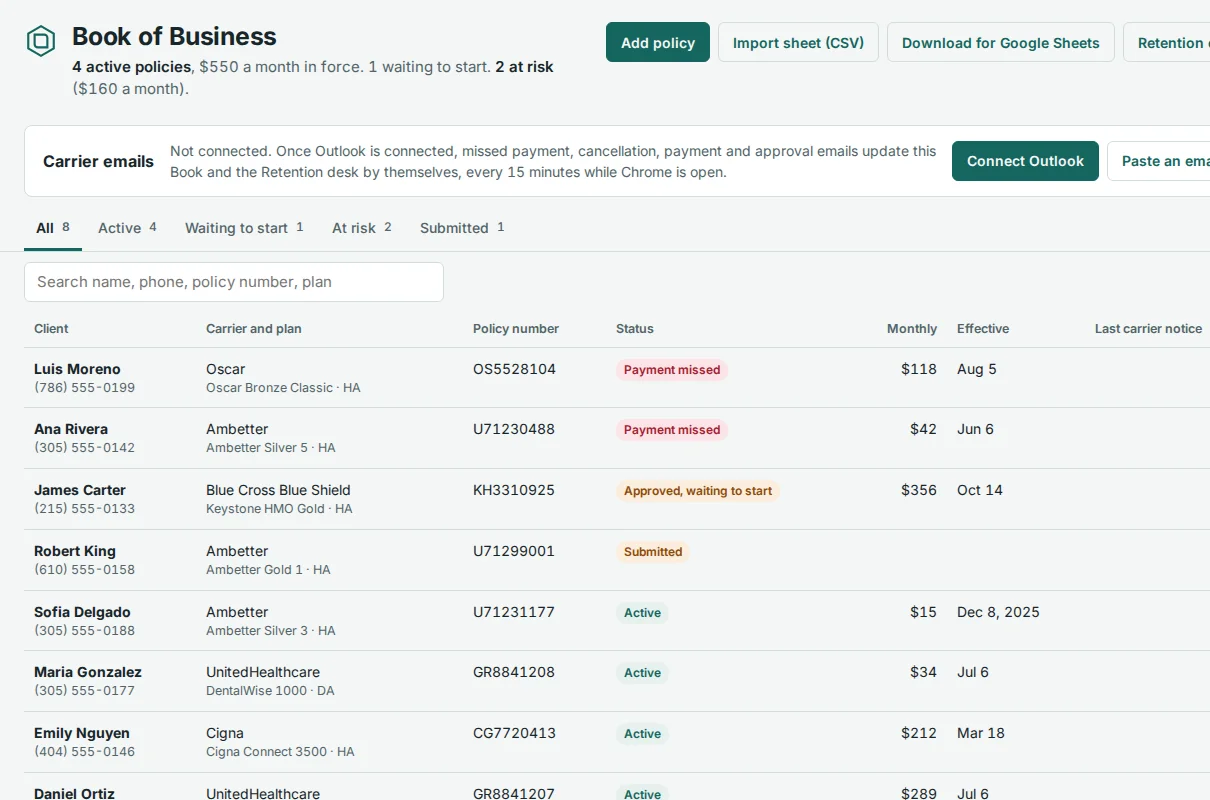The height and width of the screenshot is (800, 1210).
Task: Switch to Waiting to start tab
Action: pos(244,228)
